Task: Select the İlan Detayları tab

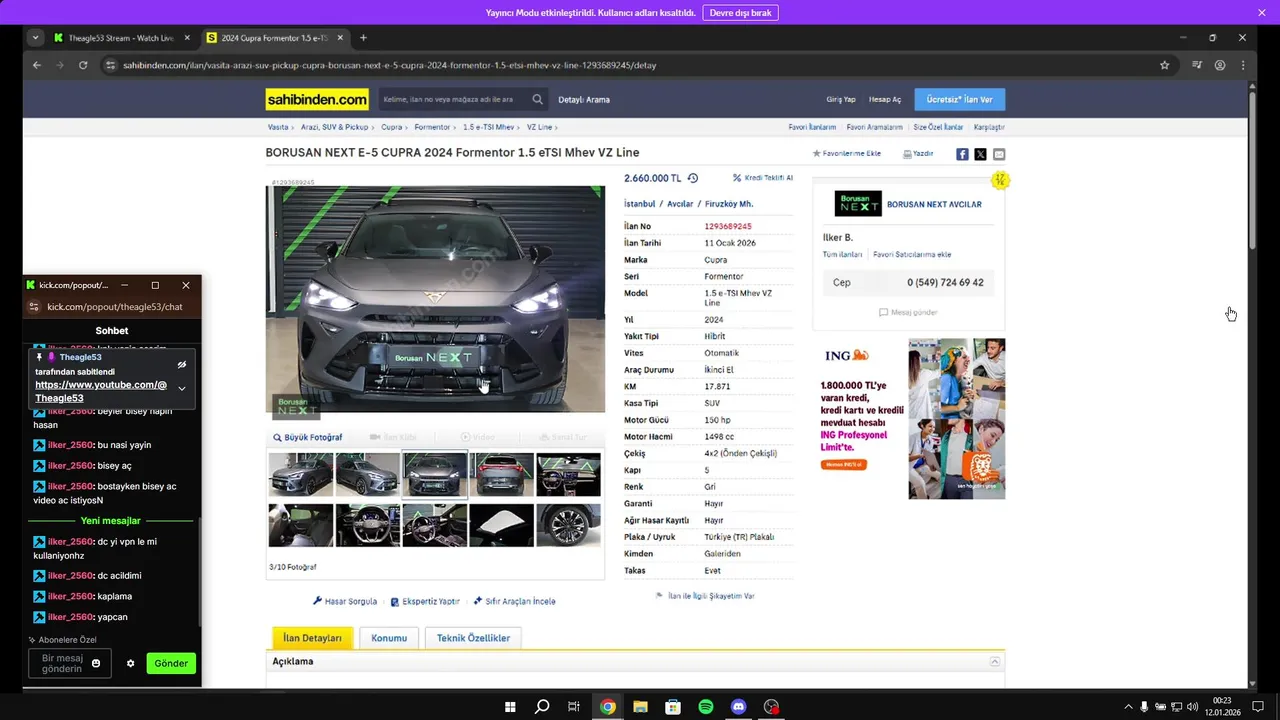Action: [x=312, y=638]
